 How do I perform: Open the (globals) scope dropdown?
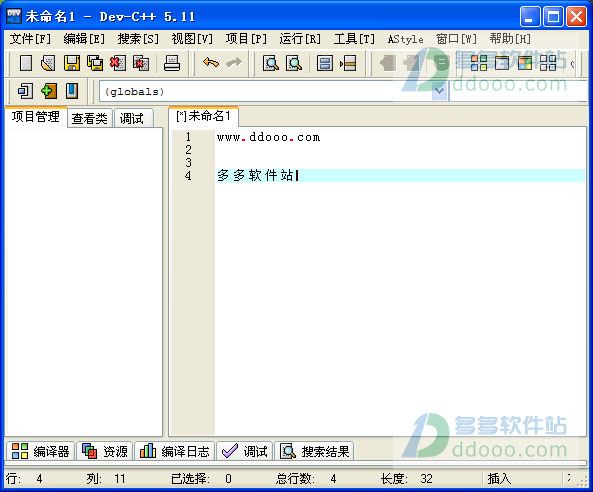point(439,91)
